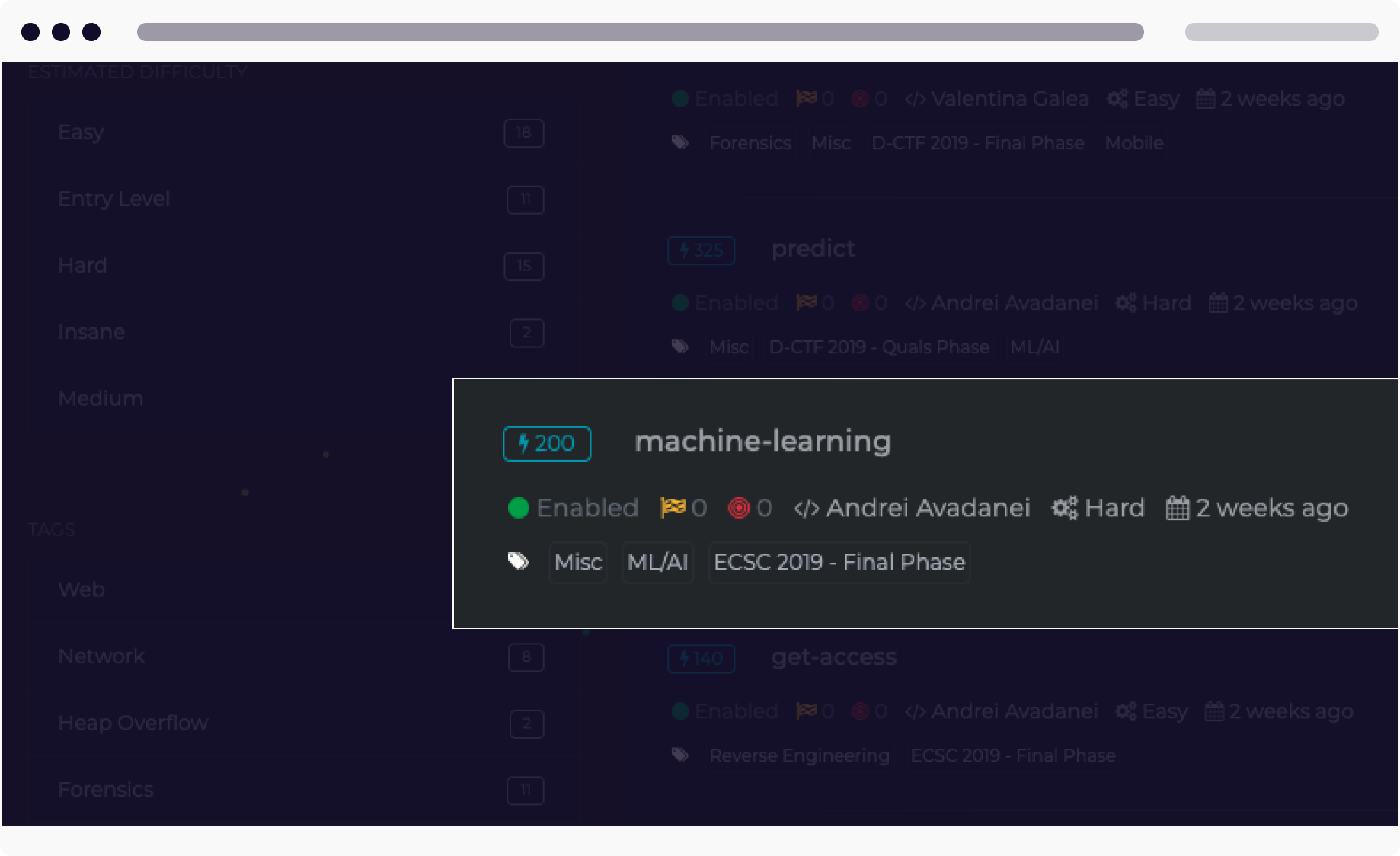The height and width of the screenshot is (856, 1400).
Task: Select D-CTF 2019 - Final Phase tag
Action: tap(978, 143)
